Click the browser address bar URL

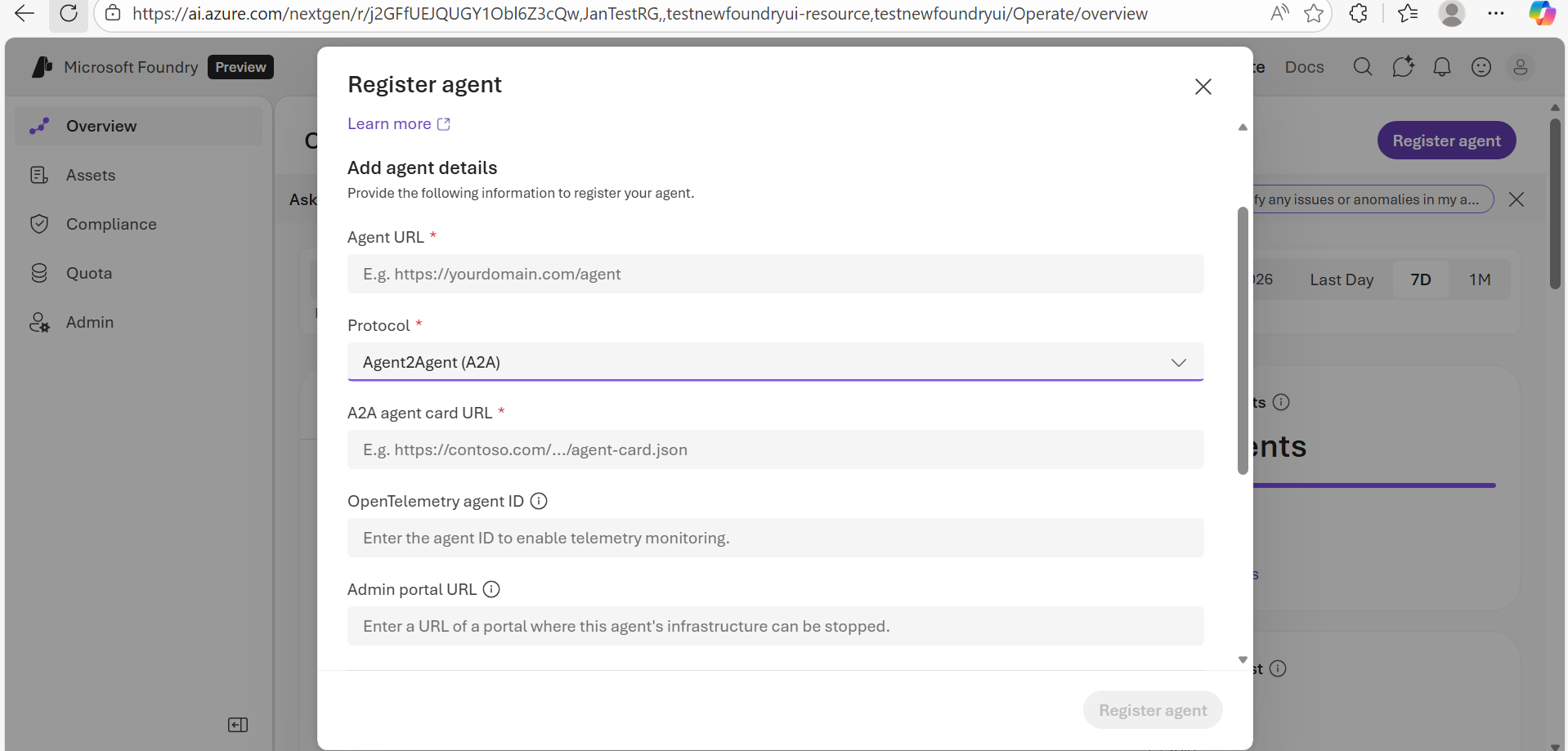pyautogui.click(x=639, y=14)
